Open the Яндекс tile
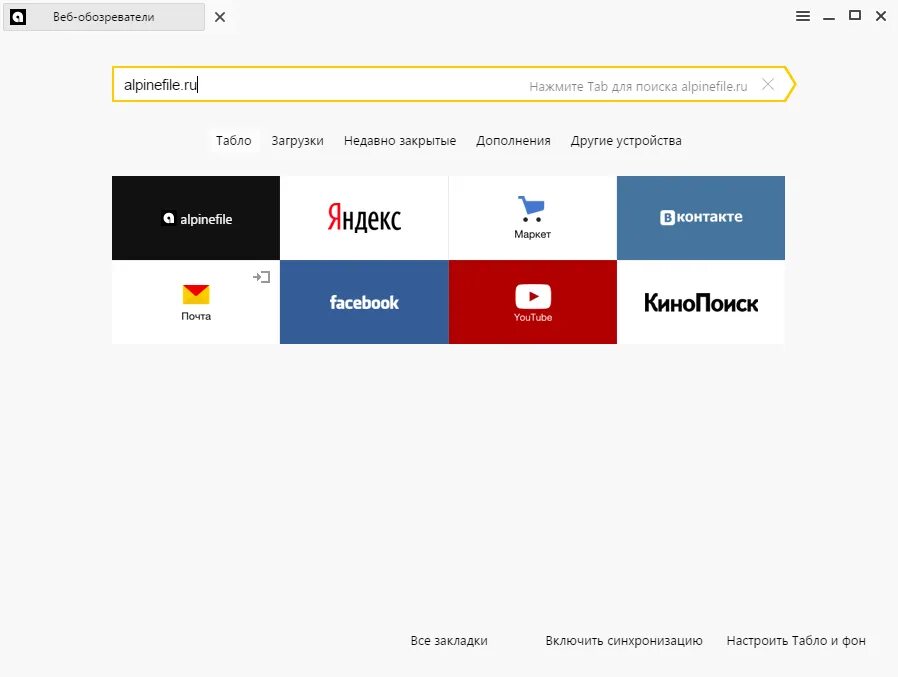This screenshot has width=898, height=677. click(364, 218)
